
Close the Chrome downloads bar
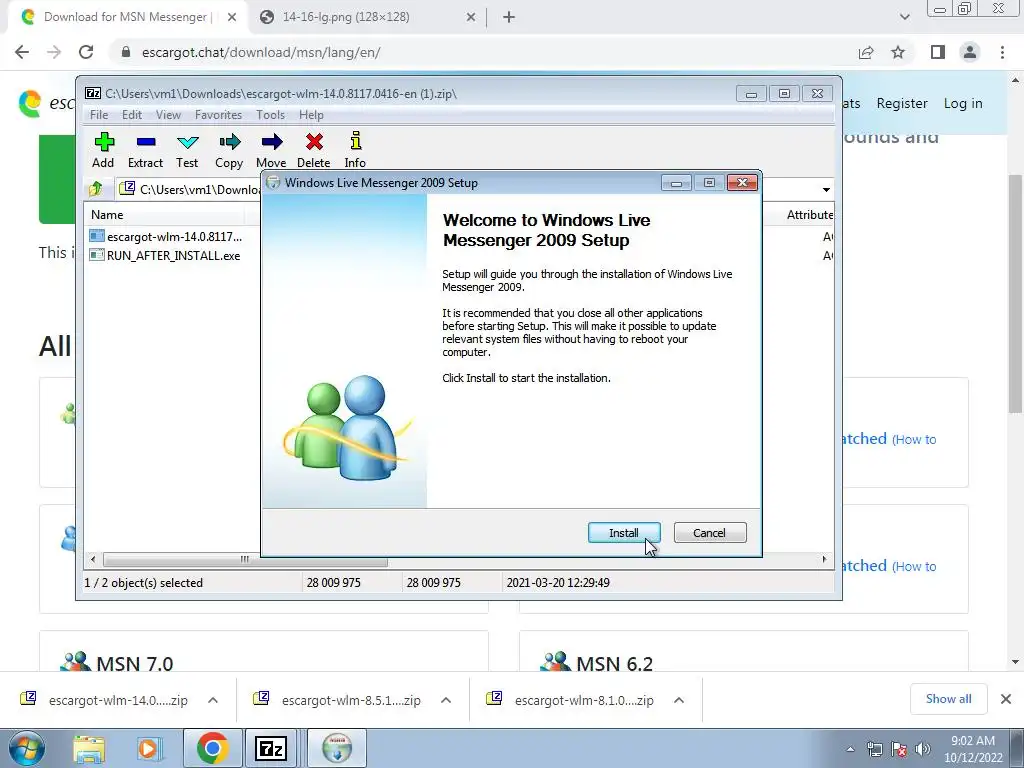(1006, 699)
